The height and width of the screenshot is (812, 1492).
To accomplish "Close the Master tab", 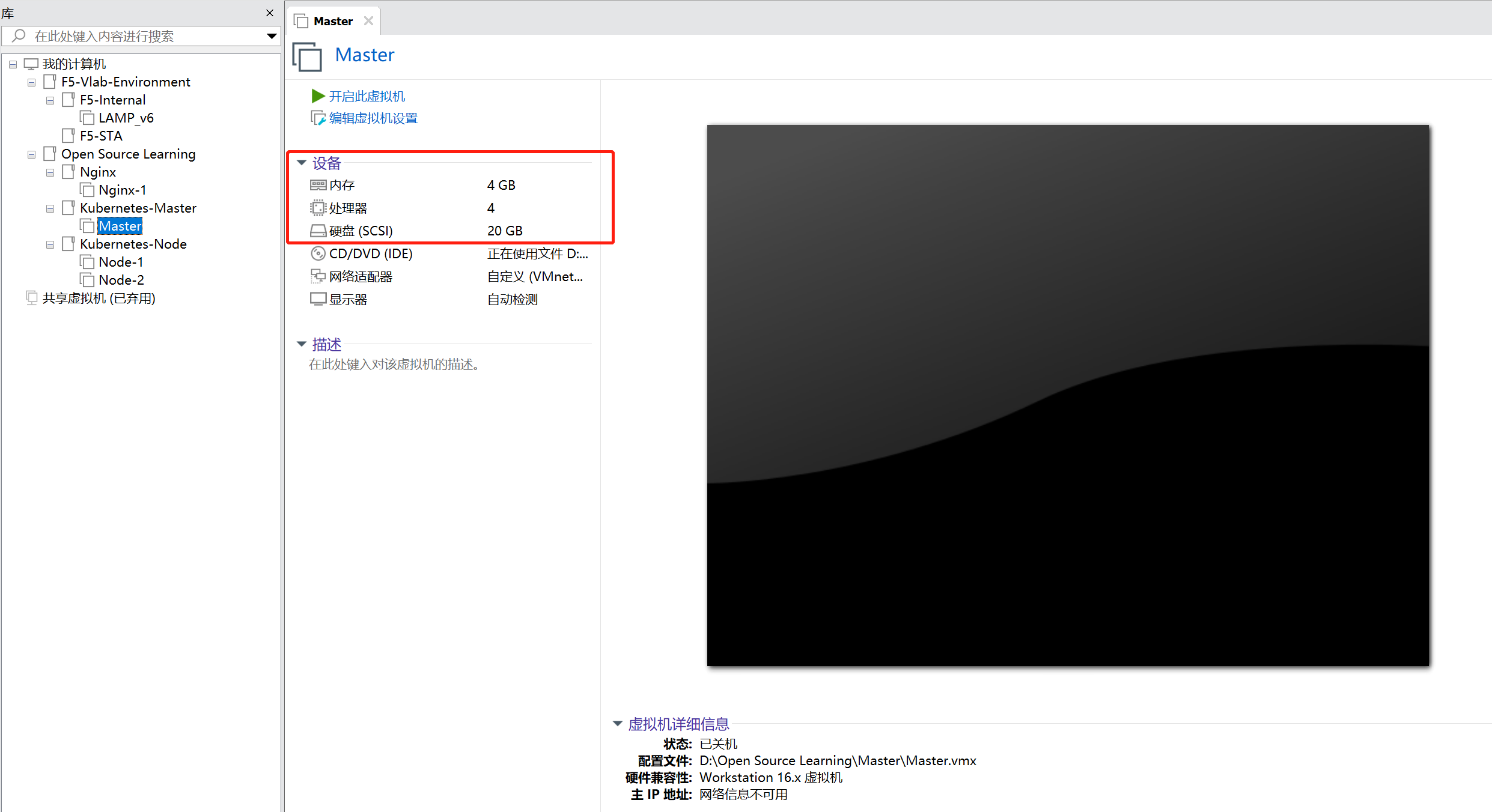I will 368,21.
